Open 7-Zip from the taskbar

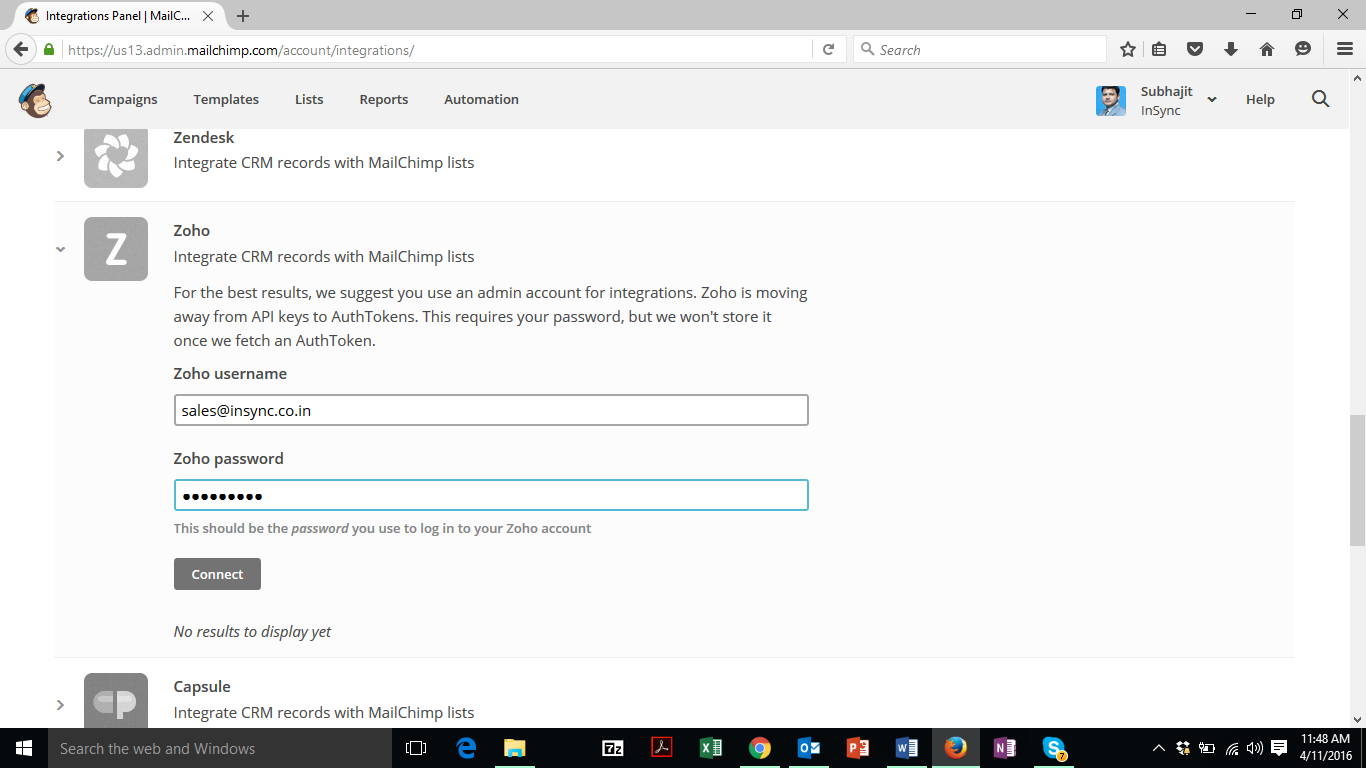pyautogui.click(x=613, y=748)
